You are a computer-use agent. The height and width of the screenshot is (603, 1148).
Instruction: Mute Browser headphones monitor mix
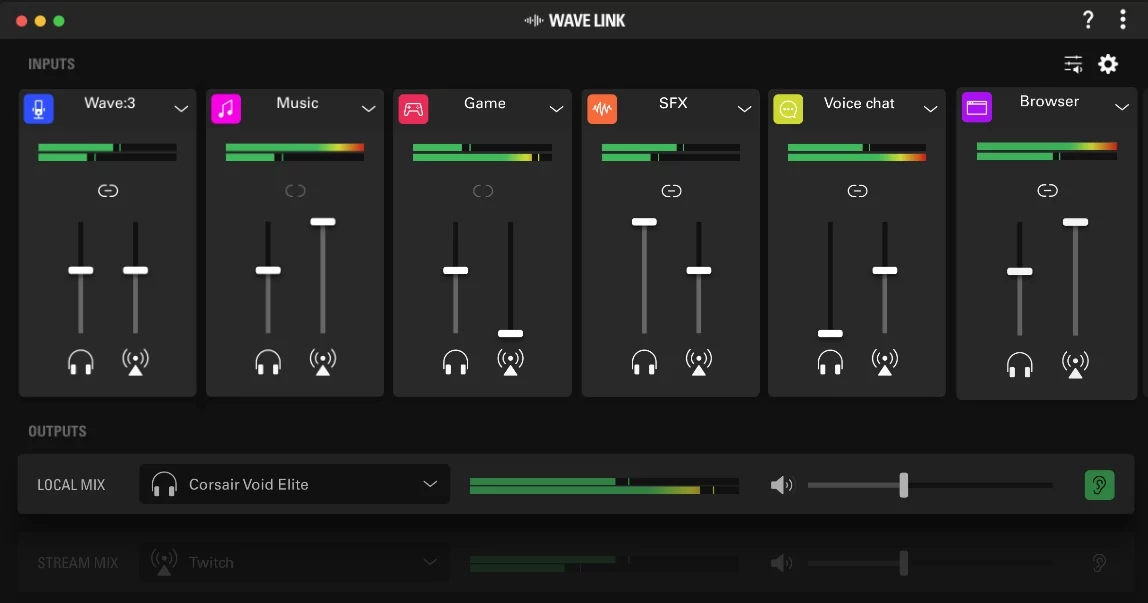[1019, 364]
